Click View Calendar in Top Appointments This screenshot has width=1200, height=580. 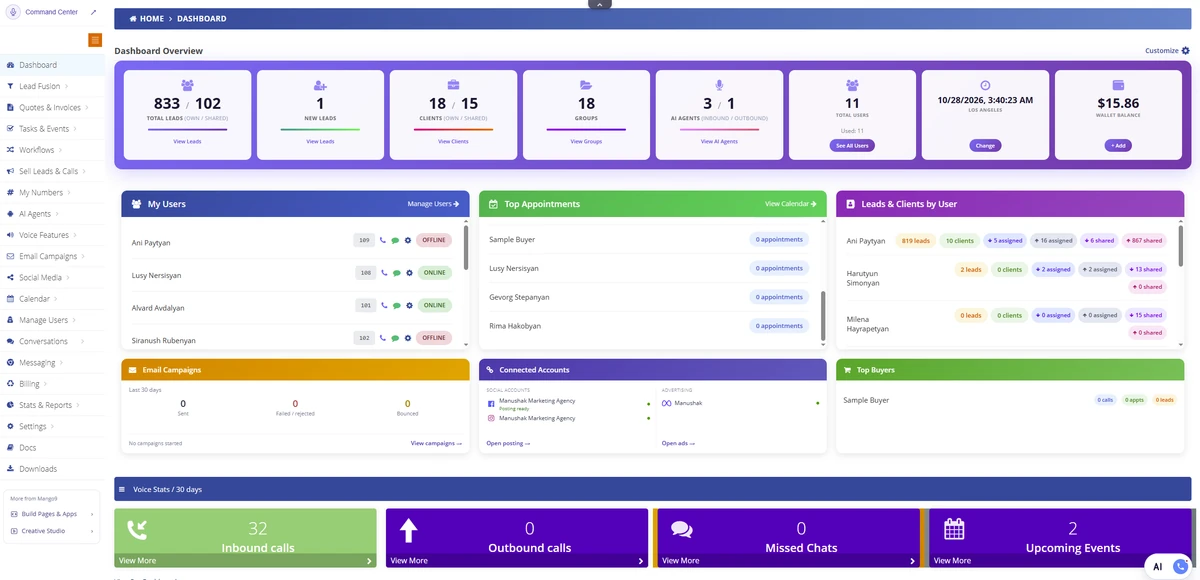792,204
